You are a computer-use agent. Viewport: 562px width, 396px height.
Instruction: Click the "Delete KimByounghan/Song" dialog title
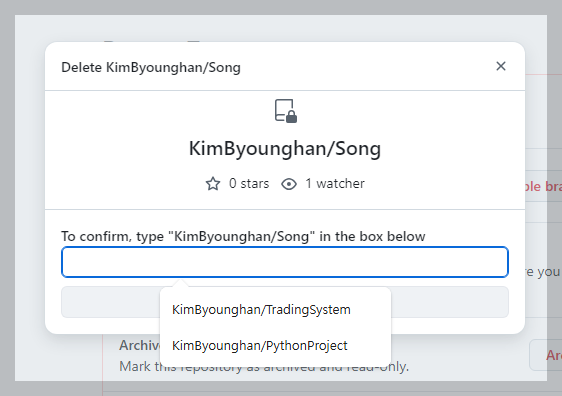(151, 67)
